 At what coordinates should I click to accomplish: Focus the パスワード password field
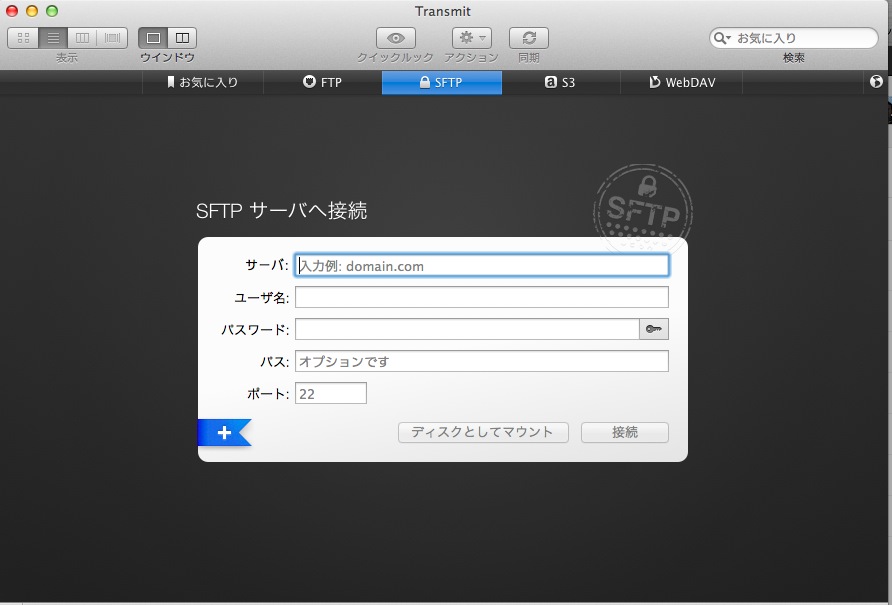pyautogui.click(x=467, y=329)
